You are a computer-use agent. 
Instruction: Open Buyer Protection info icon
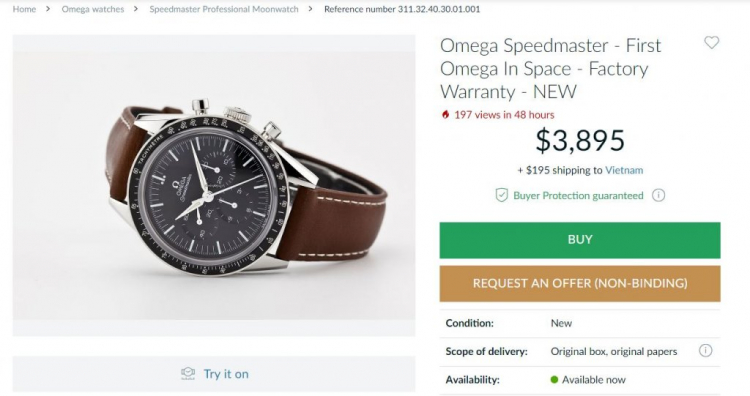(x=659, y=195)
